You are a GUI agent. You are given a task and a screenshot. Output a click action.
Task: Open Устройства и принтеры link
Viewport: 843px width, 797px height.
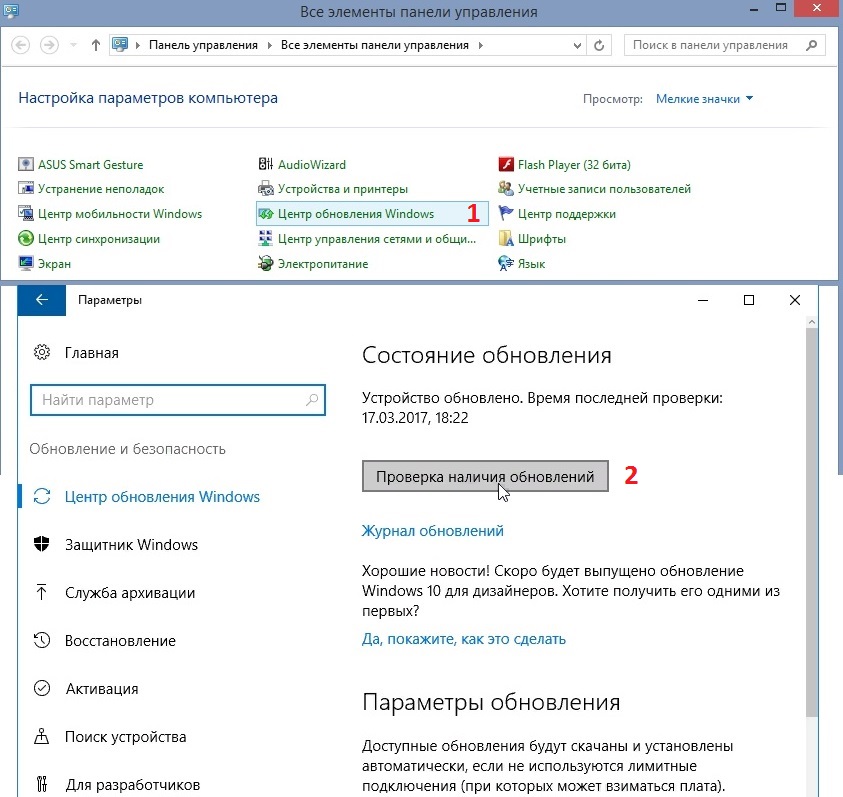(x=343, y=189)
